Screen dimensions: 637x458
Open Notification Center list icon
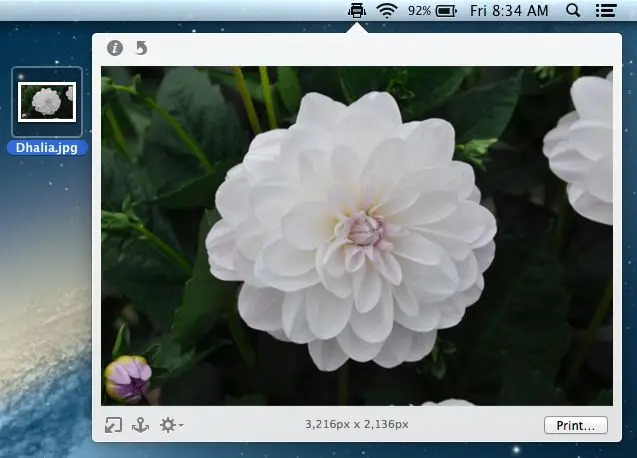(x=606, y=10)
